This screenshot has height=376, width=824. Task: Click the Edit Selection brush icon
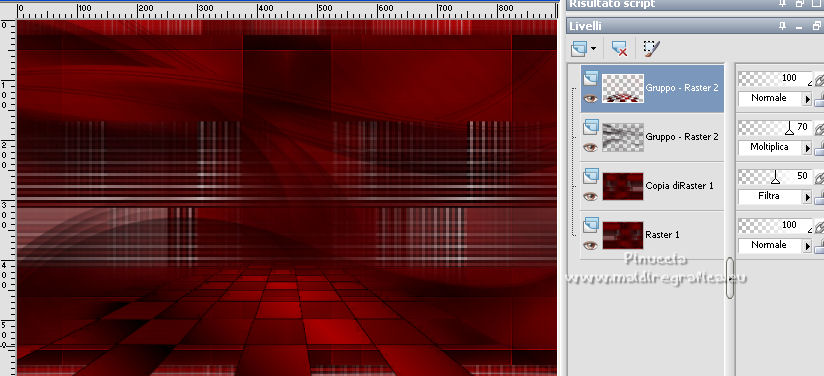652,48
